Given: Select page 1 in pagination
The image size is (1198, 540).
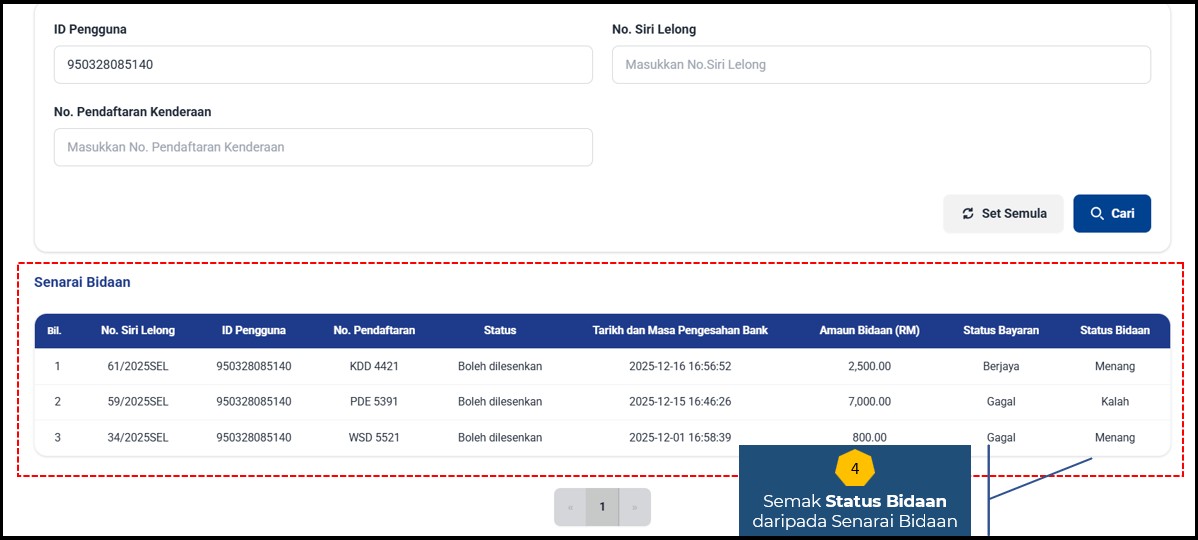Looking at the screenshot, I should (x=602, y=507).
